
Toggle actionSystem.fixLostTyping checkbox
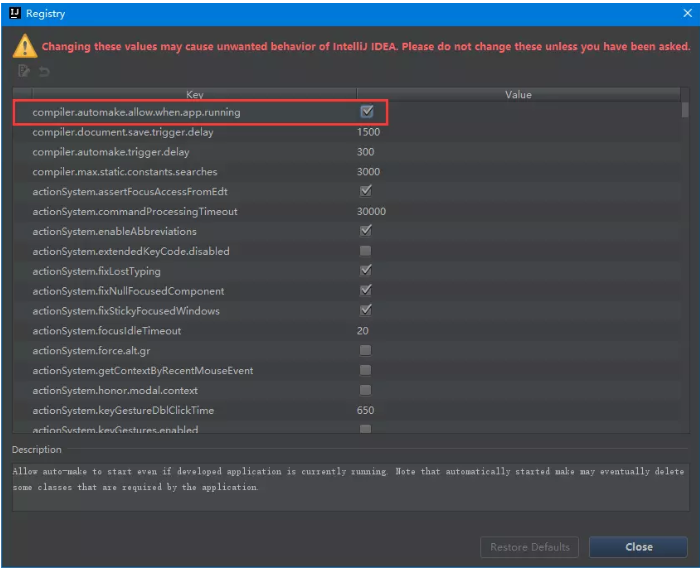click(x=366, y=270)
